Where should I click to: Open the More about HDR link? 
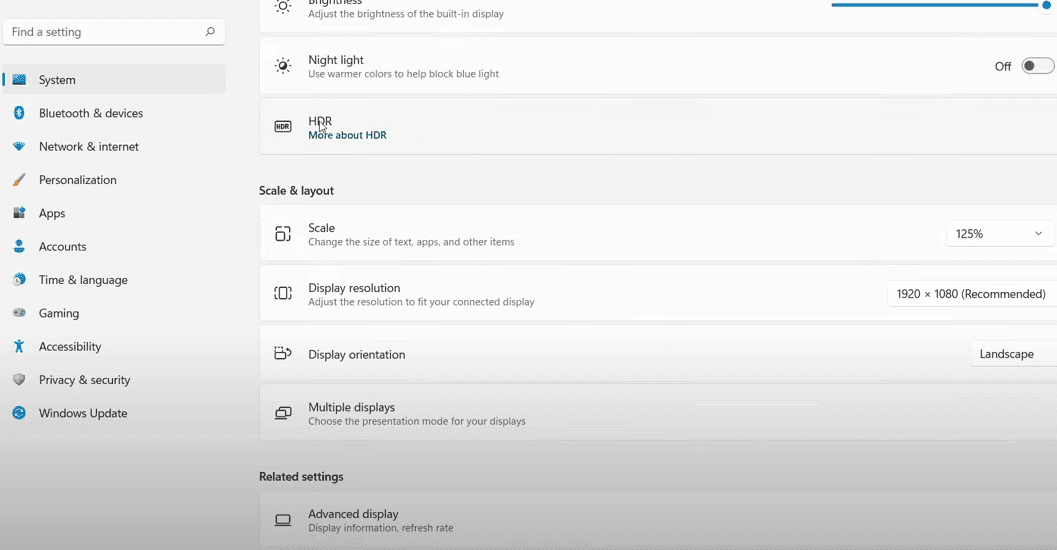click(347, 135)
